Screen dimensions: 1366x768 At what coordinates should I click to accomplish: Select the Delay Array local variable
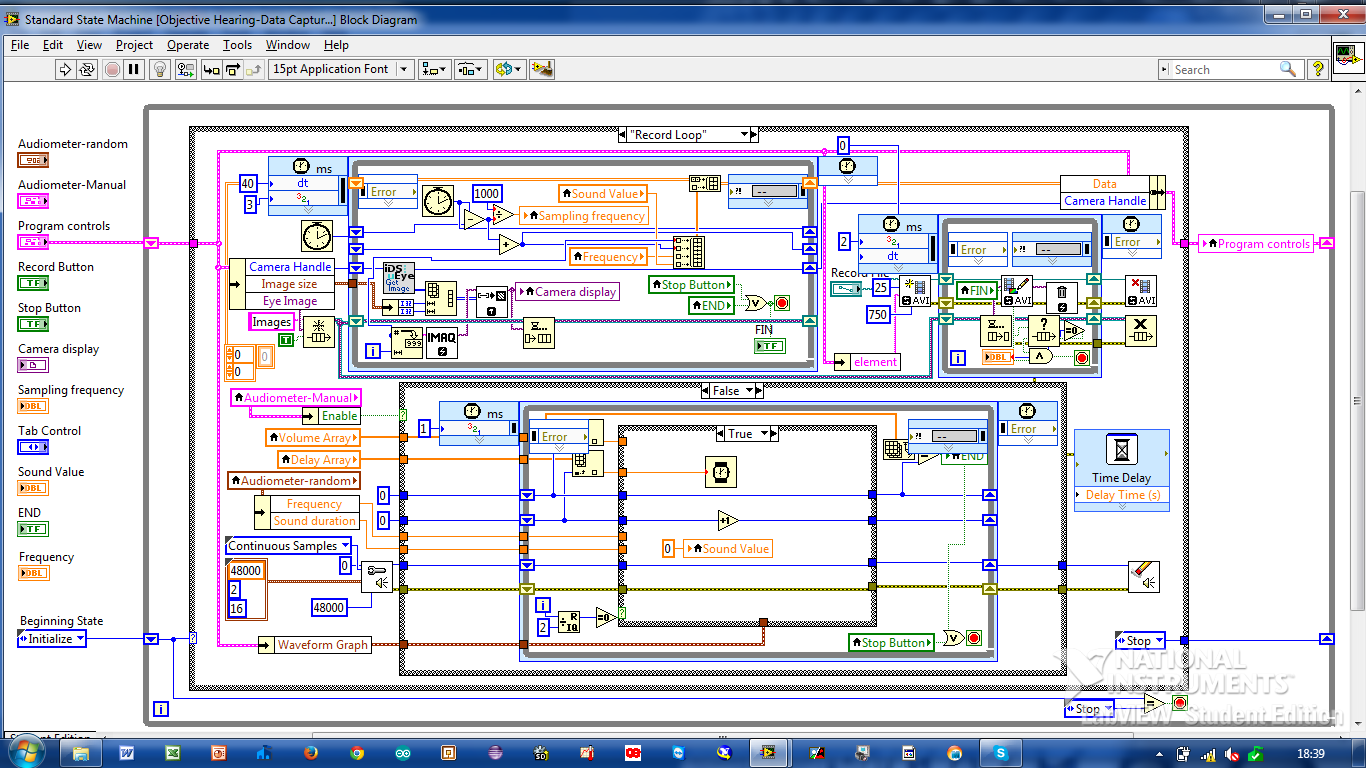319,460
